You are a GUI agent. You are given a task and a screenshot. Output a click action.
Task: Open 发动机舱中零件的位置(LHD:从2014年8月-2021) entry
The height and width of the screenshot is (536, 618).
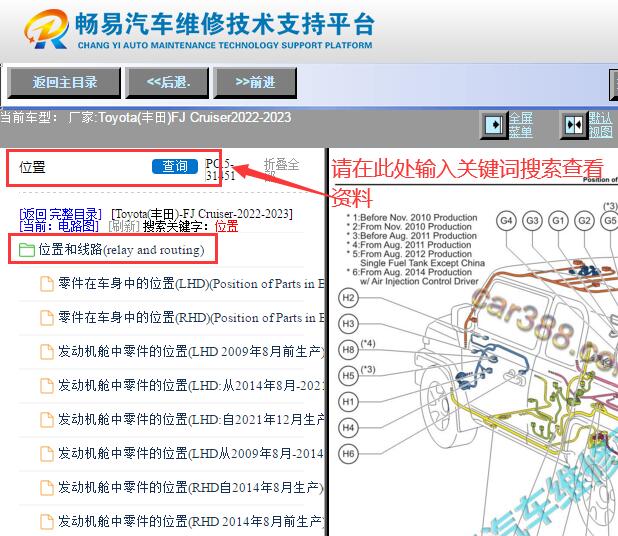tap(192, 385)
